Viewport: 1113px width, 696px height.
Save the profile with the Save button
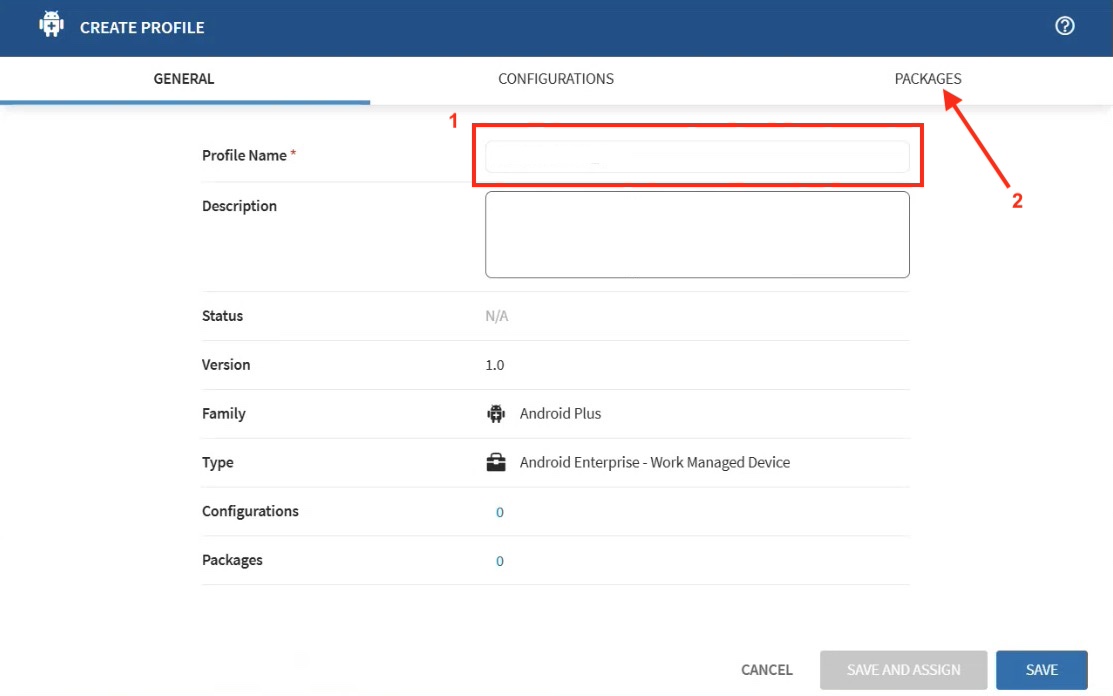(1041, 670)
